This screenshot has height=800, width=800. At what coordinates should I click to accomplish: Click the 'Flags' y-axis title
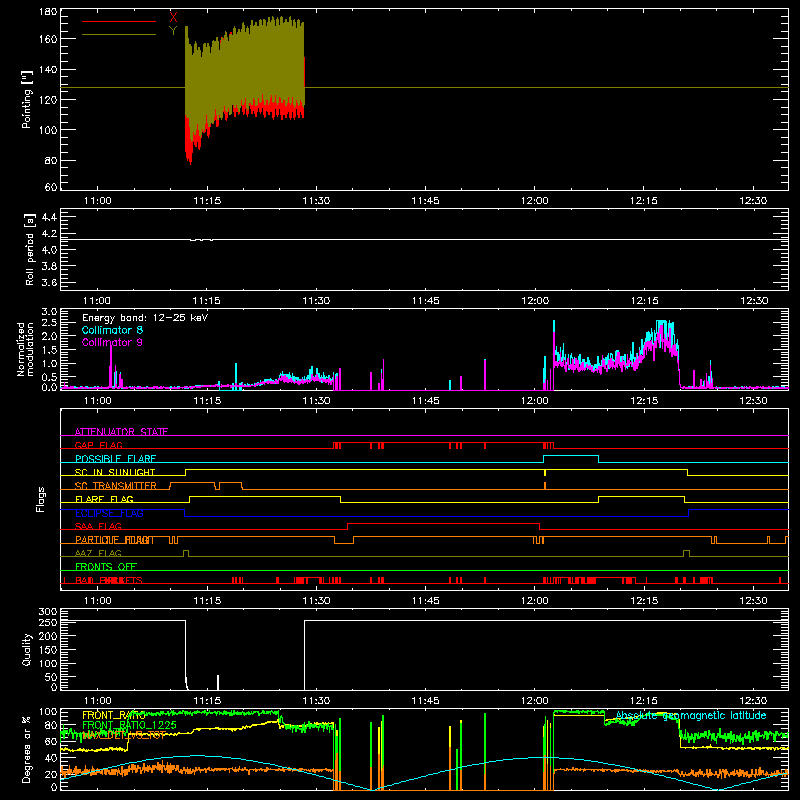[40, 499]
